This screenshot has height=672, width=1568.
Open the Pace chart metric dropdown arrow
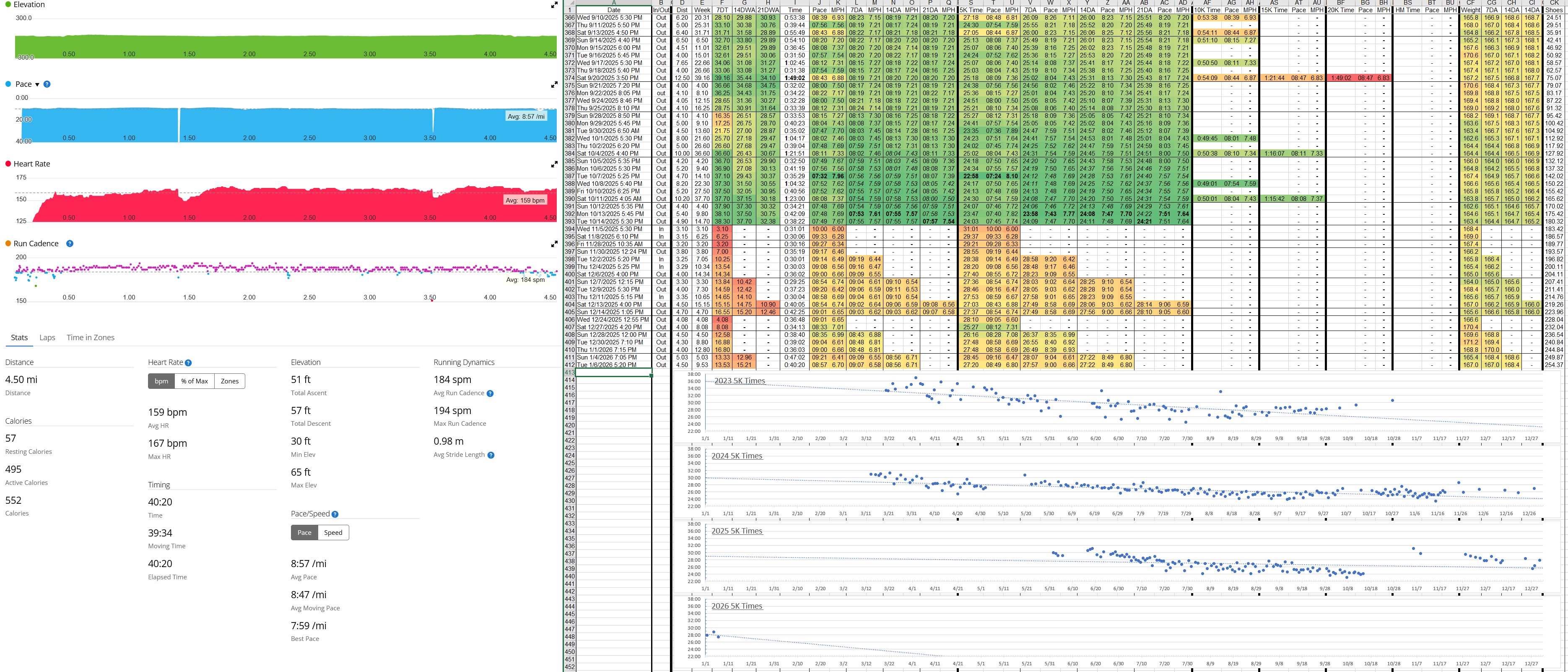pos(37,85)
